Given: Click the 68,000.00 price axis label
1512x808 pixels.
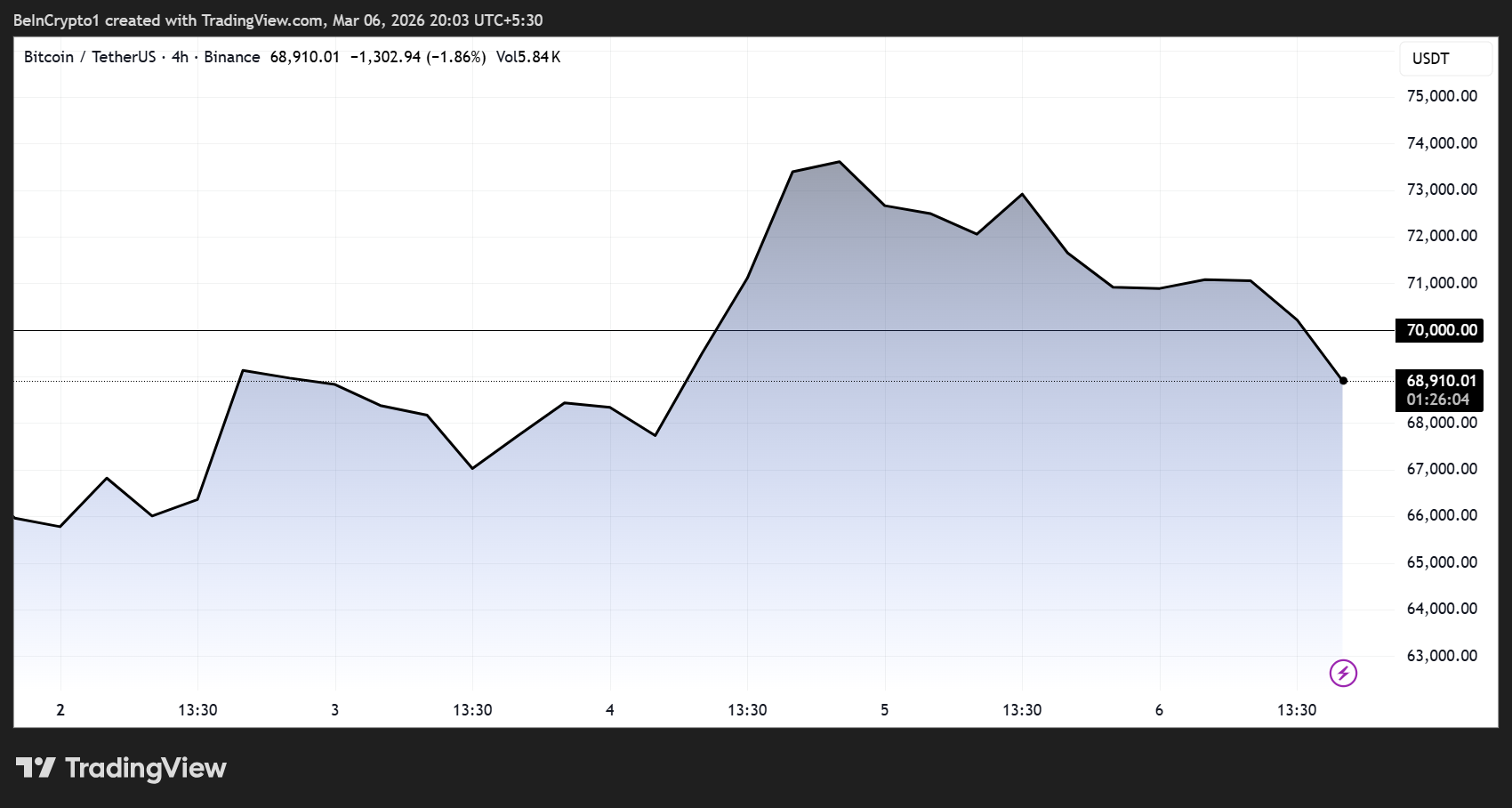Looking at the screenshot, I should click(x=1442, y=423).
